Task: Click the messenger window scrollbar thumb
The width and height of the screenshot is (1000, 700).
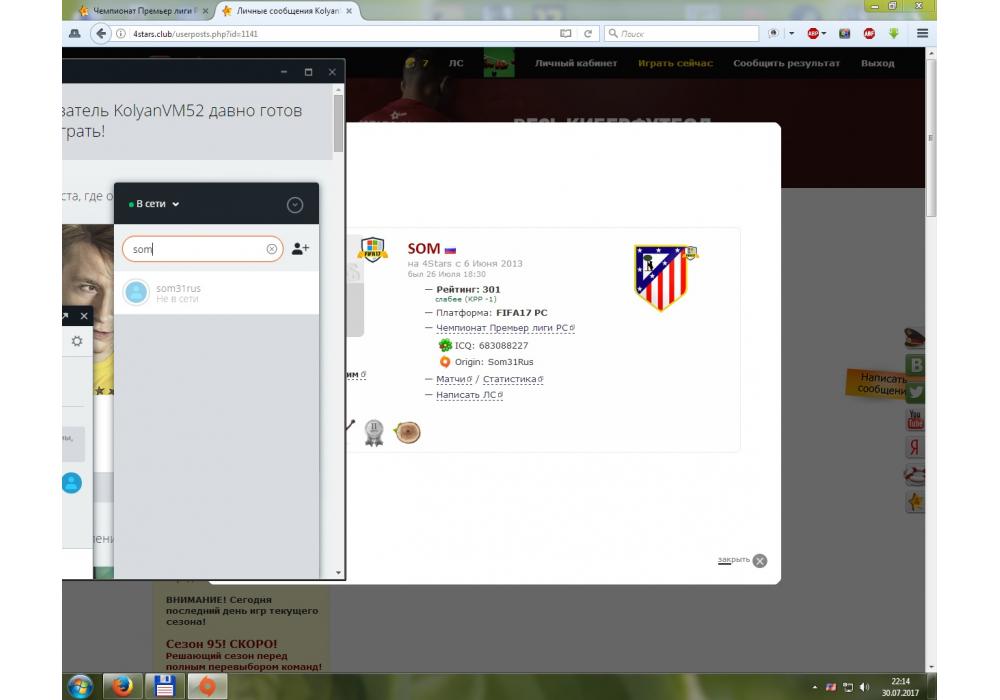Action: click(338, 123)
